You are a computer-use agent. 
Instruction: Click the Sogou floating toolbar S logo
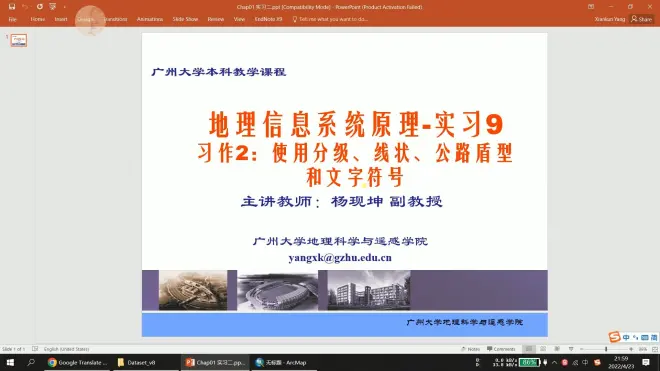pos(615,337)
